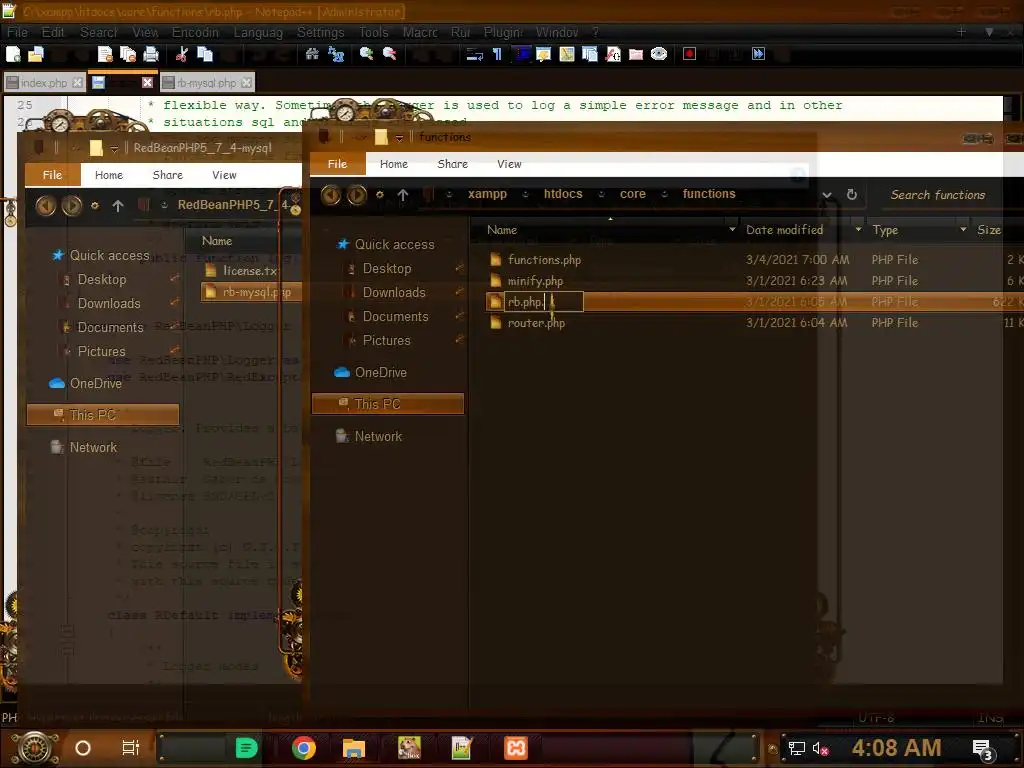Image resolution: width=1024 pixels, height=768 pixels.
Task: Click the Close document toolbar icon
Action: click(x=105, y=54)
